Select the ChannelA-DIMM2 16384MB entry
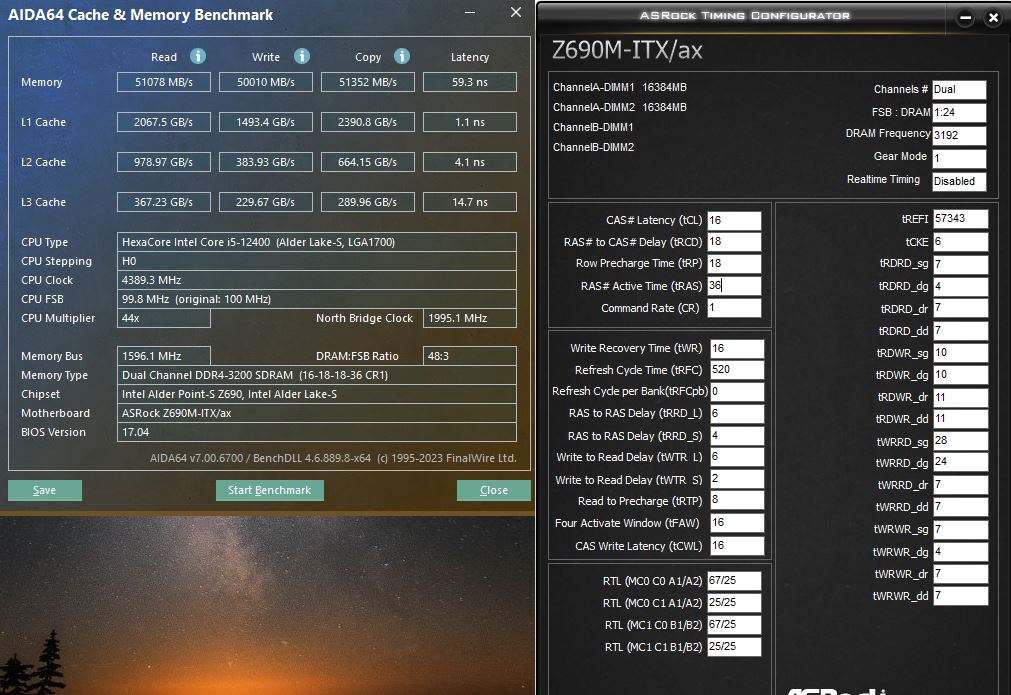 (620, 107)
